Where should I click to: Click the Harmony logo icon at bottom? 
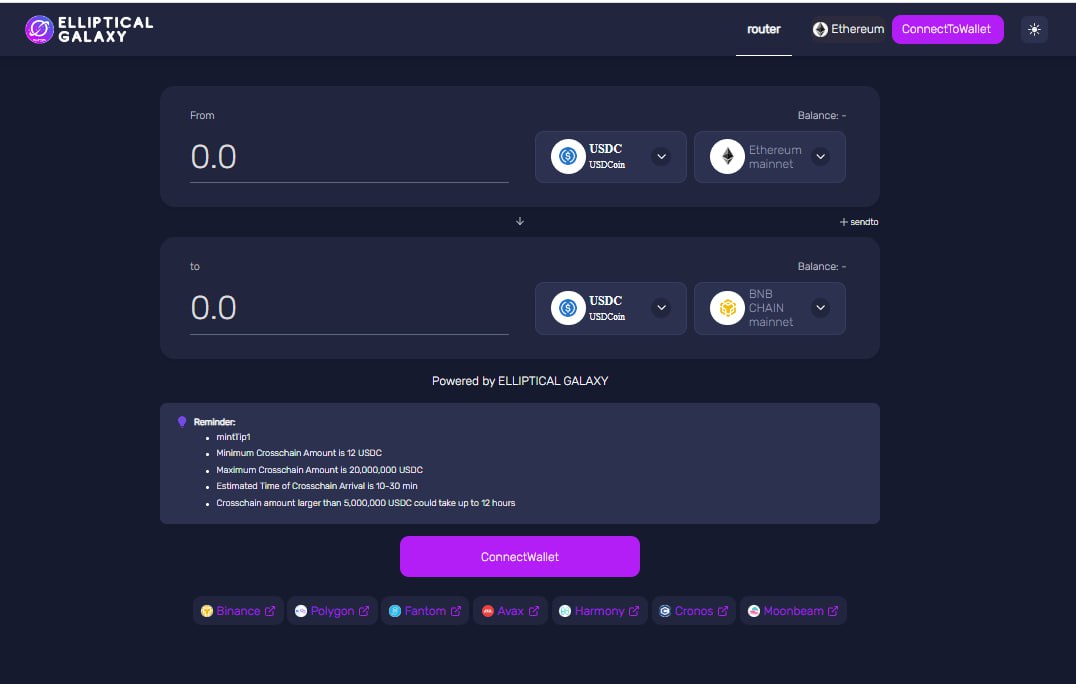click(x=565, y=611)
